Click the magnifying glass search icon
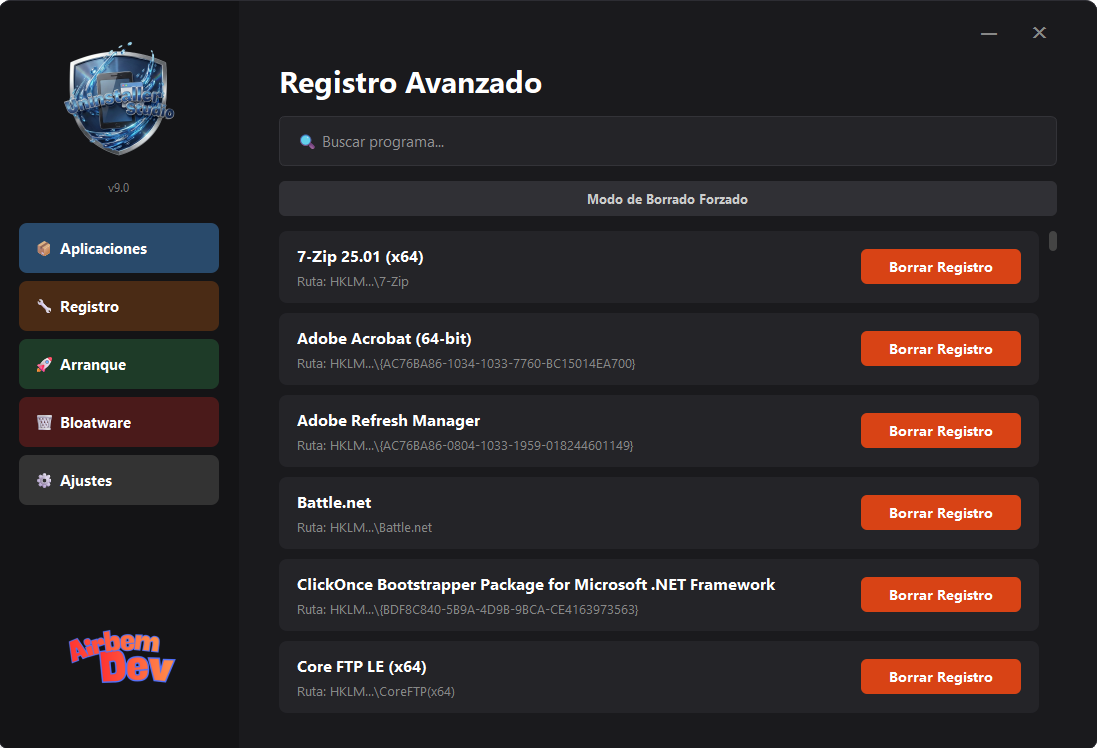 (x=306, y=142)
